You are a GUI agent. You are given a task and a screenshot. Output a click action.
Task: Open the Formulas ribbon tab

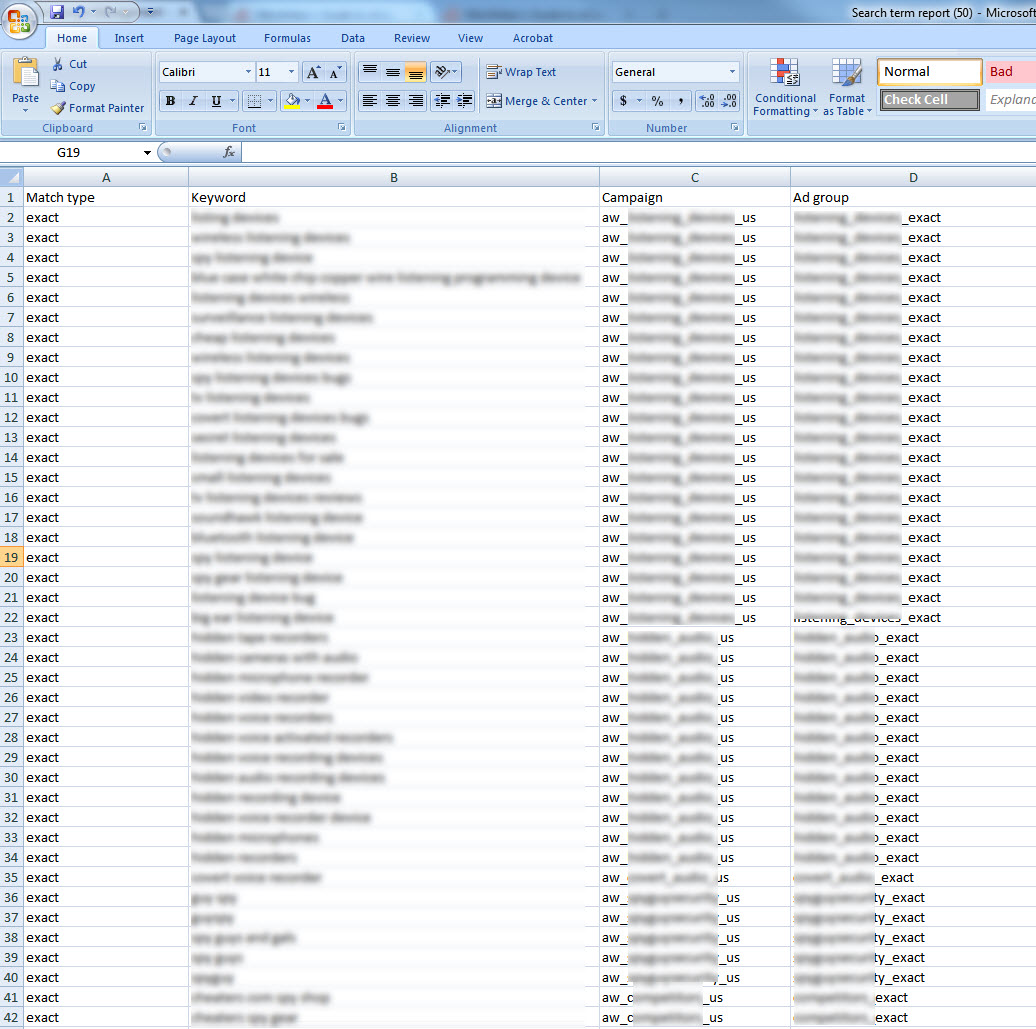pyautogui.click(x=287, y=38)
